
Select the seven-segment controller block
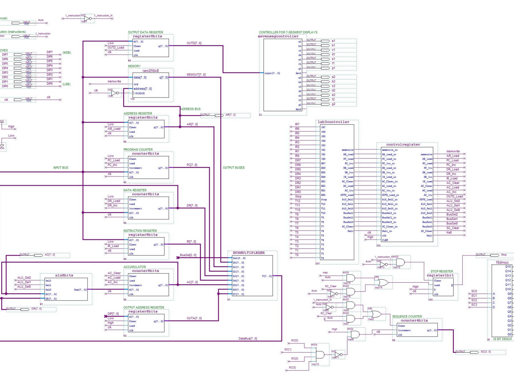point(283,75)
